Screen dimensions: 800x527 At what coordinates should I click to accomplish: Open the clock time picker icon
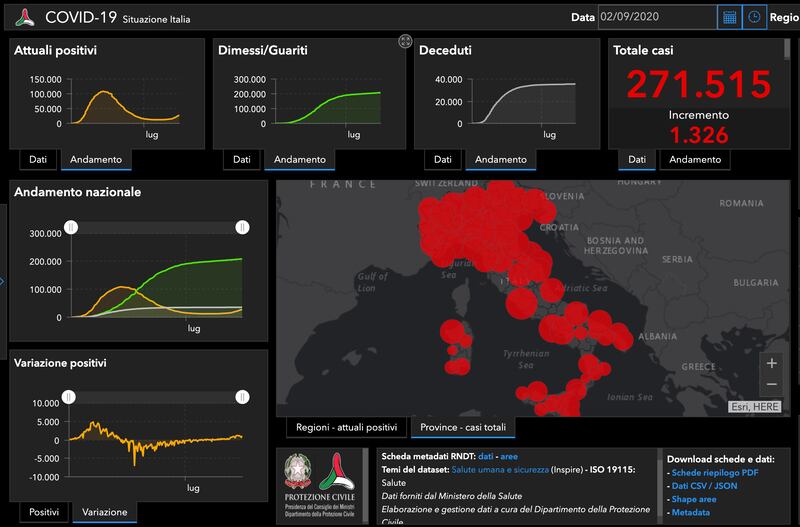(x=754, y=17)
